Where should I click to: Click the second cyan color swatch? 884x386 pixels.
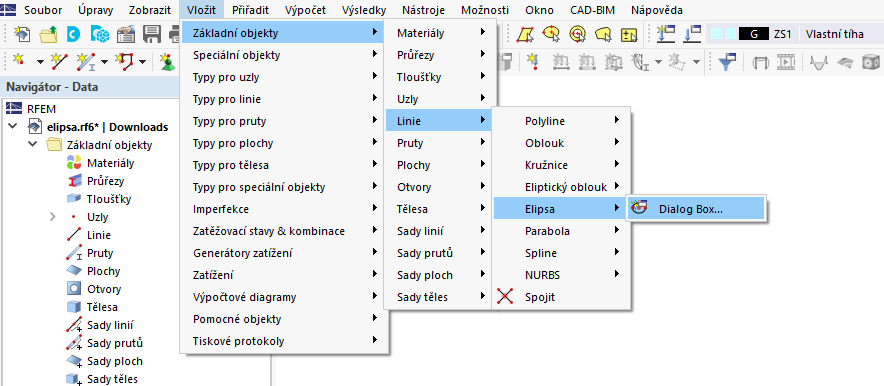(x=730, y=34)
